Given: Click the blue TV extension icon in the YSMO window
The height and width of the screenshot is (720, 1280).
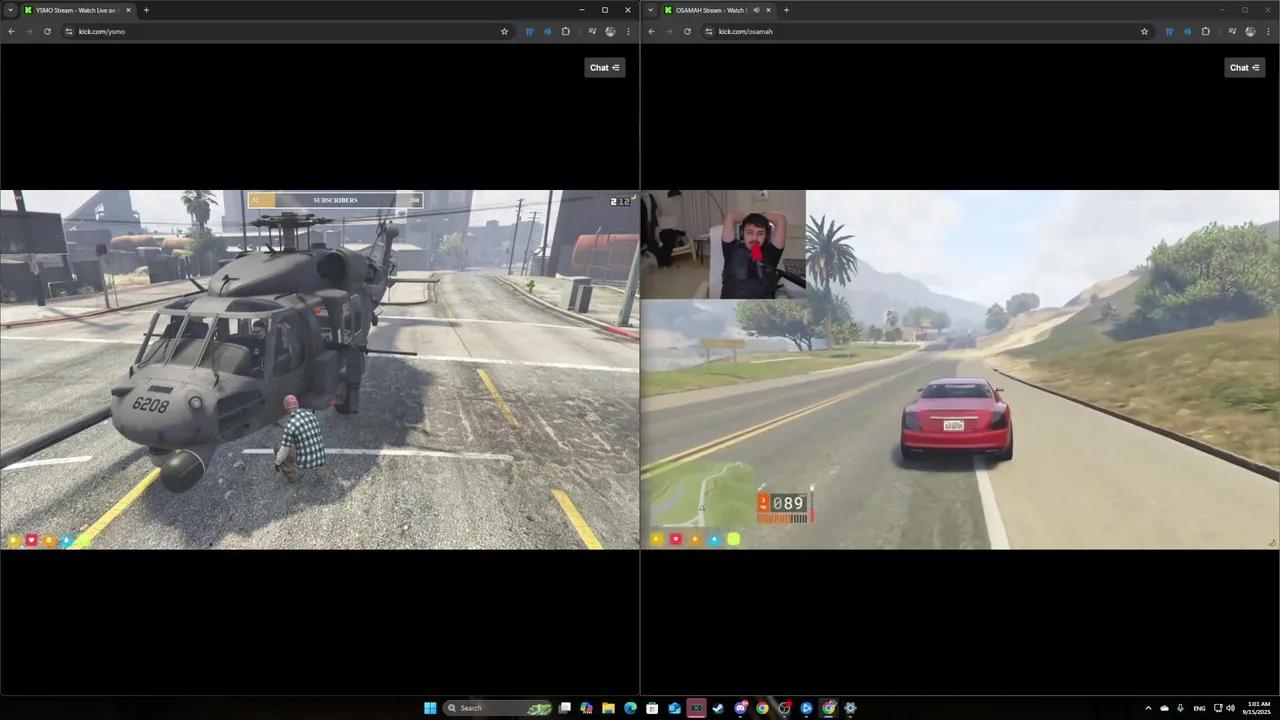Looking at the screenshot, I should tap(529, 31).
